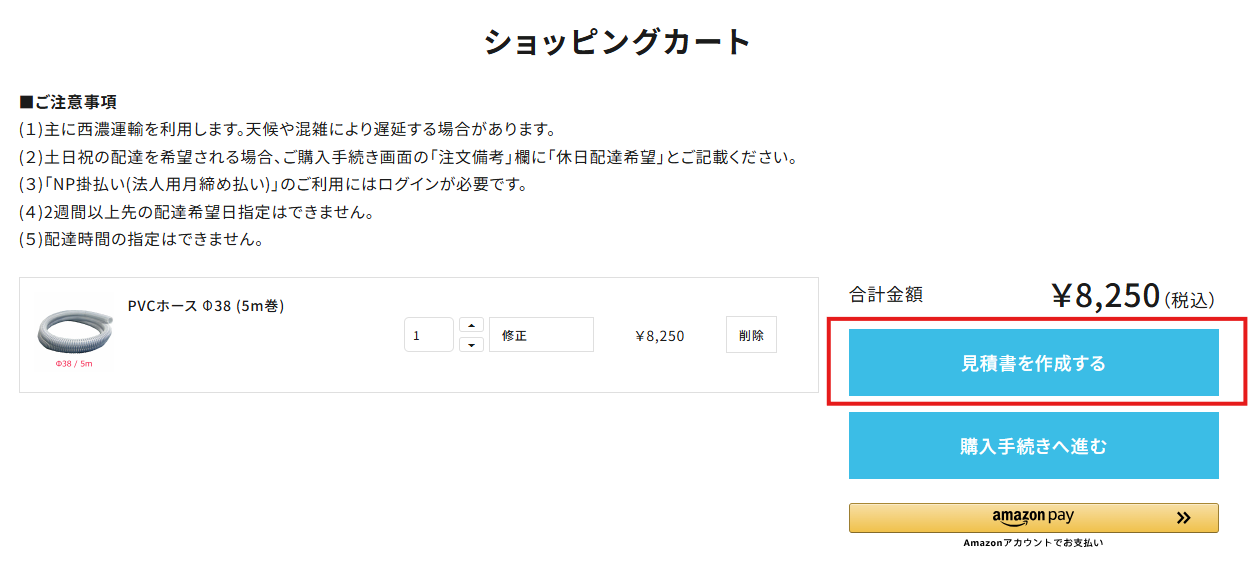Click the large total amount ¥8,250
This screenshot has height=571, width=1252.
coord(1104,296)
